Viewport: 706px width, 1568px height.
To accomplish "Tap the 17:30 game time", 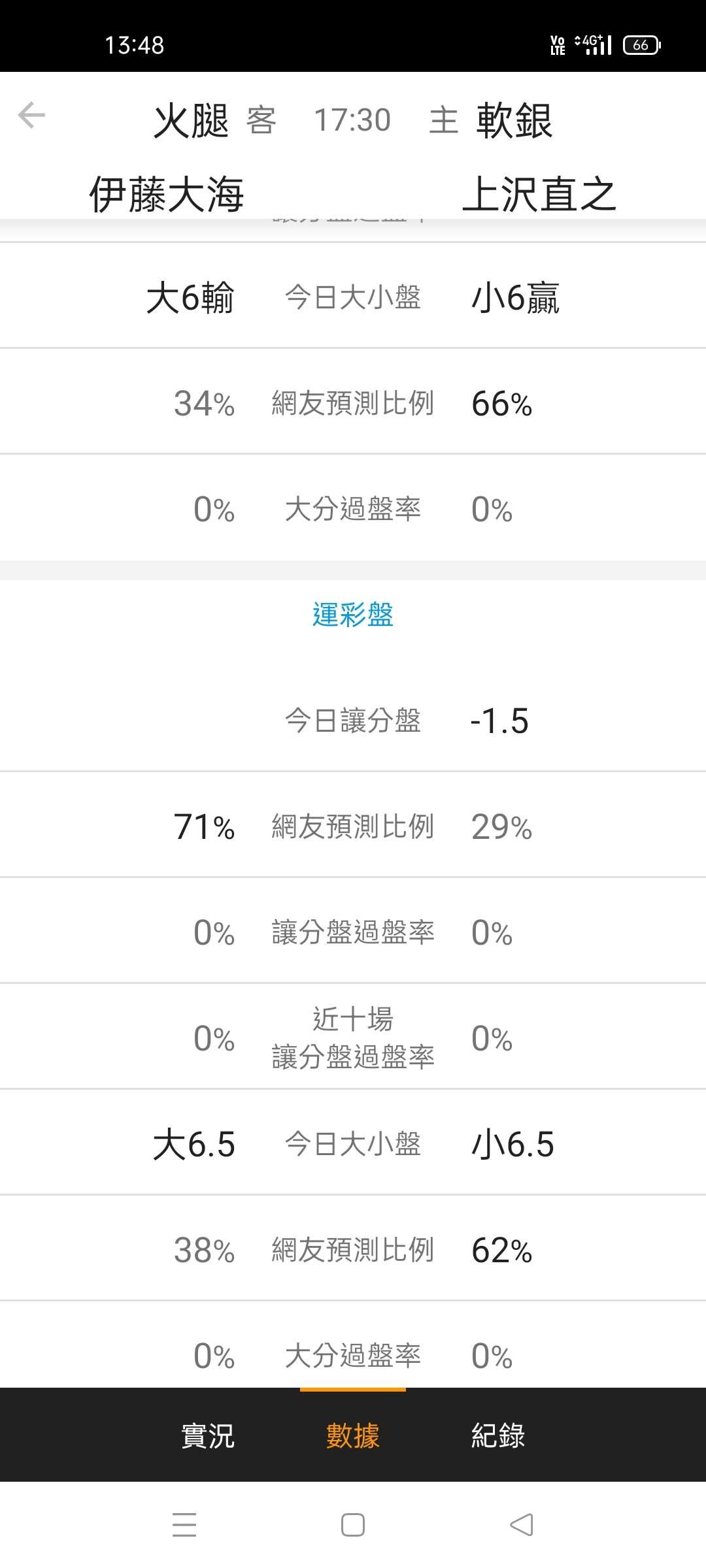I will (352, 120).
